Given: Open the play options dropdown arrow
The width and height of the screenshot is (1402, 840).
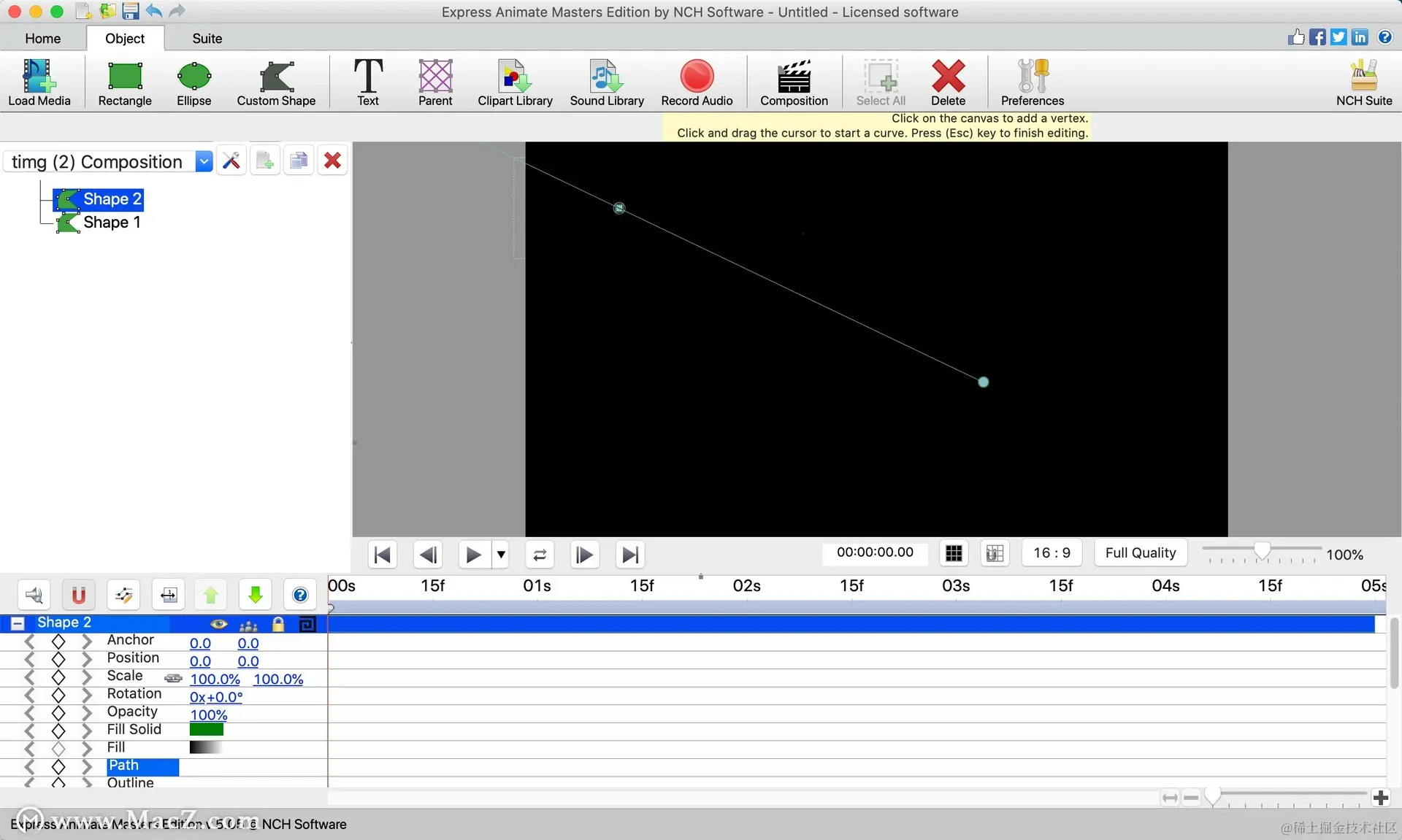Looking at the screenshot, I should pyautogui.click(x=501, y=555).
